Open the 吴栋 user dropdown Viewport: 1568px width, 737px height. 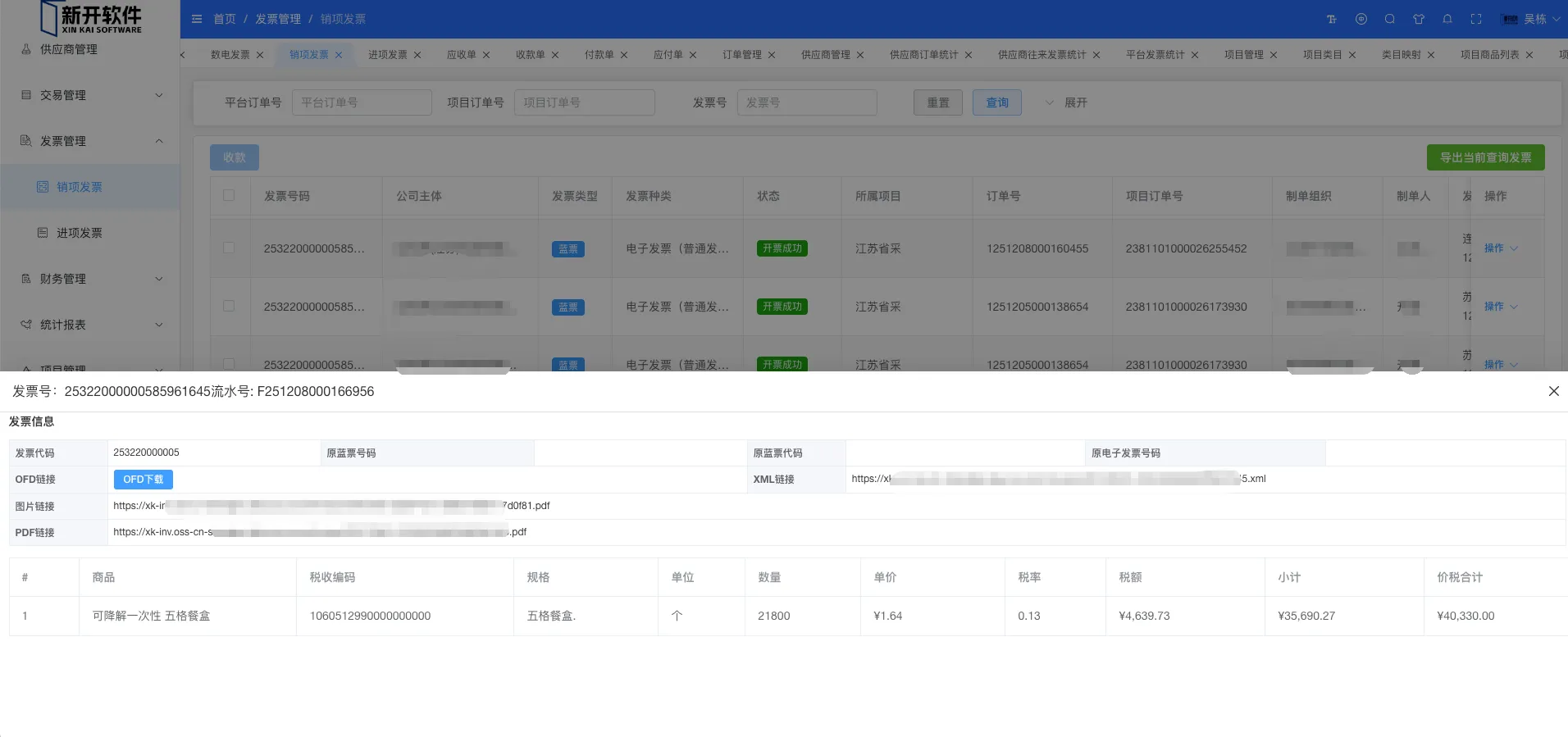click(x=1534, y=19)
